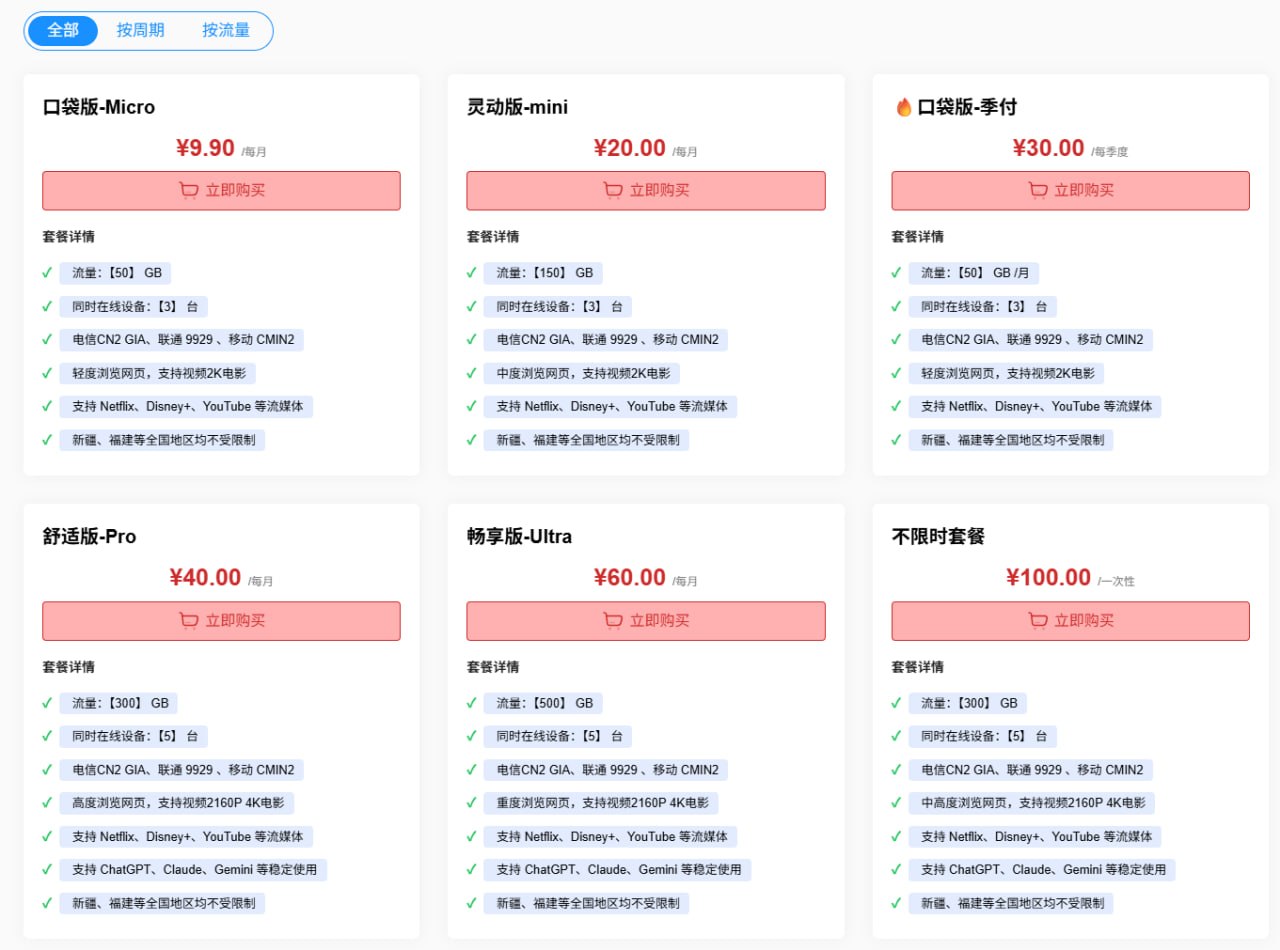Click the 口袋版-季付 plan title
The height and width of the screenshot is (950, 1280).
point(967,107)
